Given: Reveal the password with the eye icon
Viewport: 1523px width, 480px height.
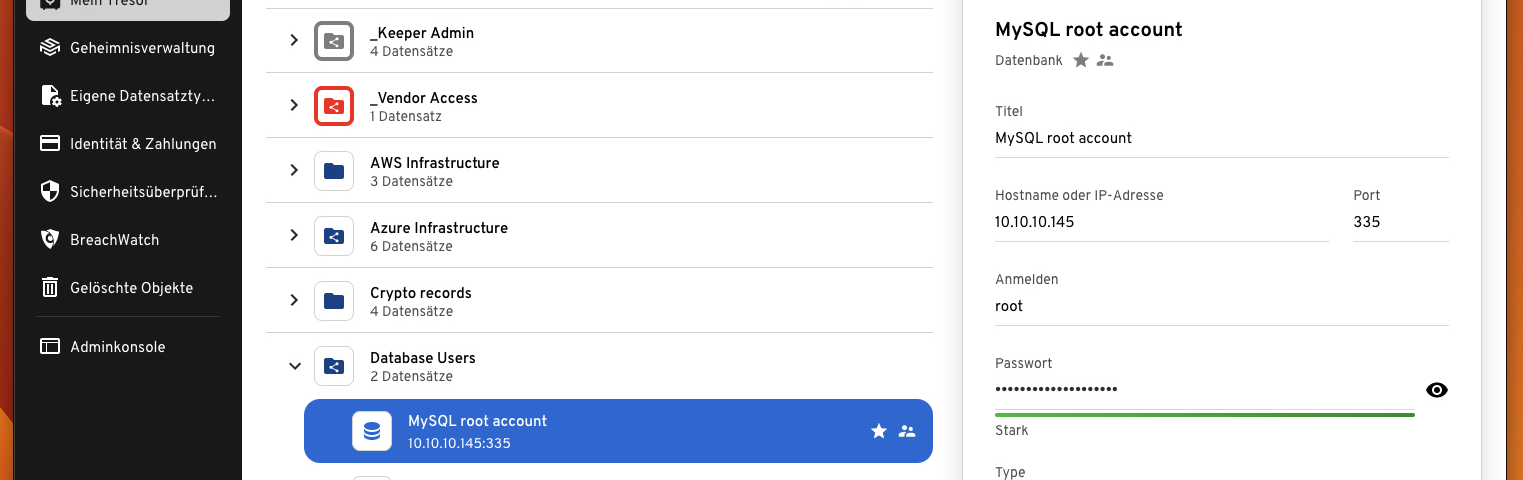Looking at the screenshot, I should click(1436, 390).
